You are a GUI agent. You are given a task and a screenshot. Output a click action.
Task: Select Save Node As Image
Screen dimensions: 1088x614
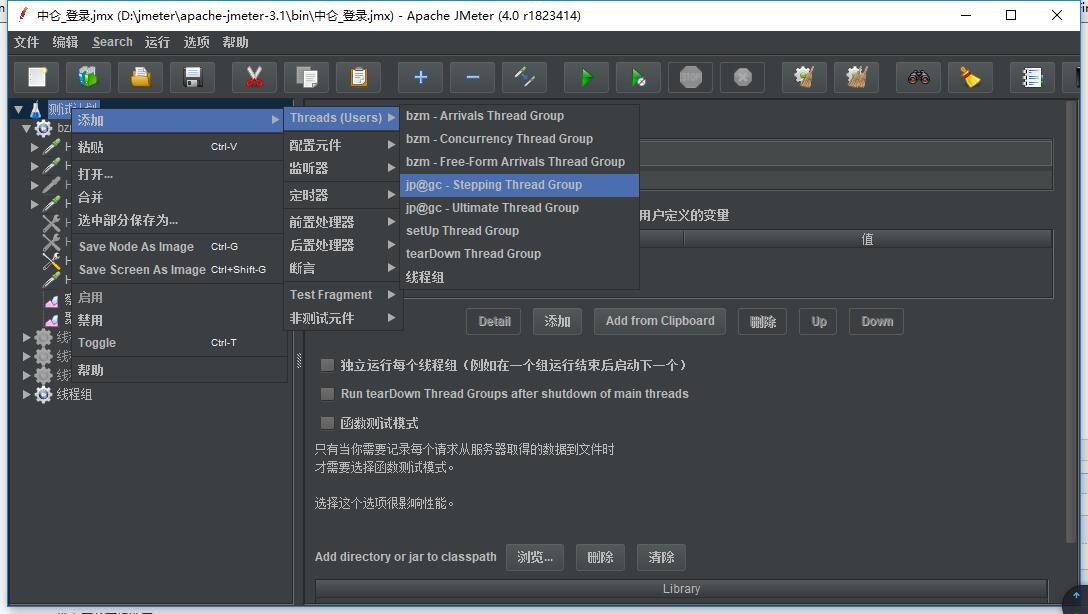coord(178,246)
